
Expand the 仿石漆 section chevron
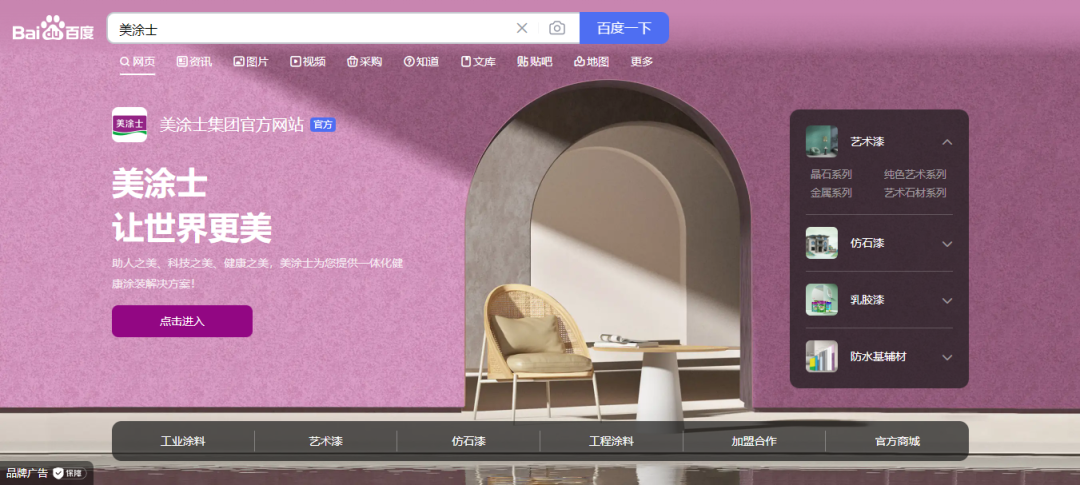tap(947, 244)
